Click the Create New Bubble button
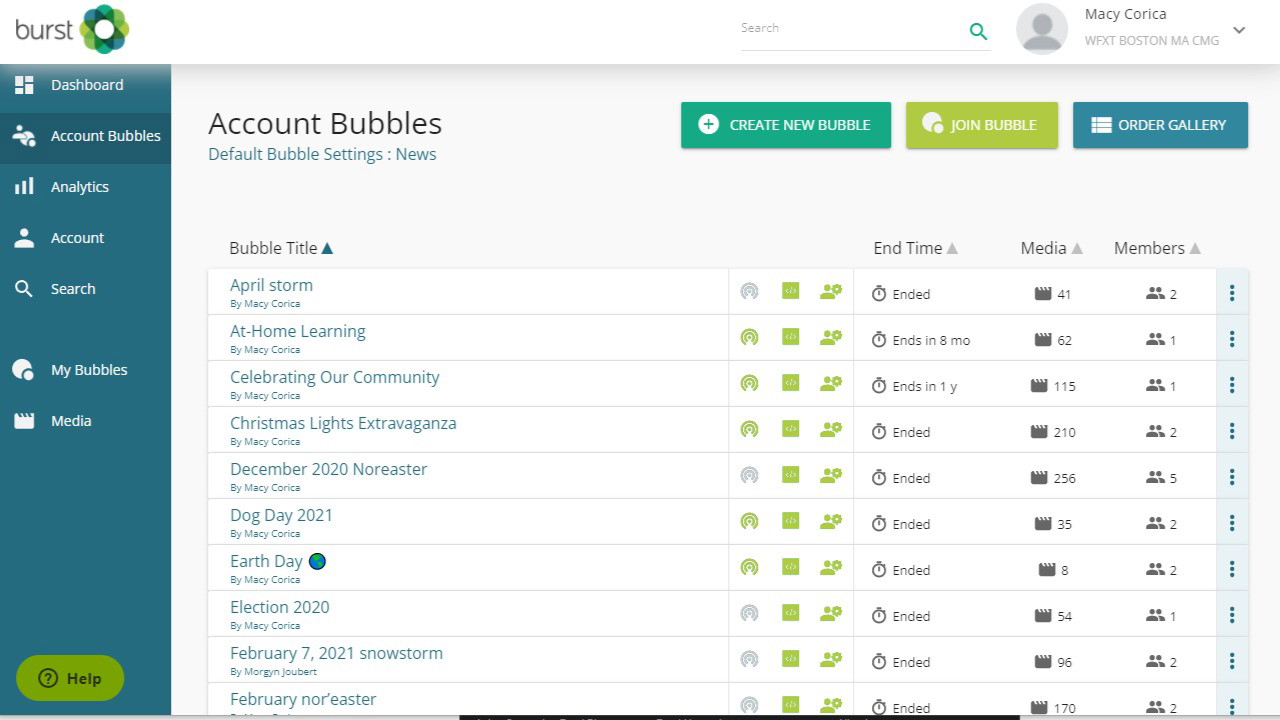1280x720 pixels. tap(786, 125)
